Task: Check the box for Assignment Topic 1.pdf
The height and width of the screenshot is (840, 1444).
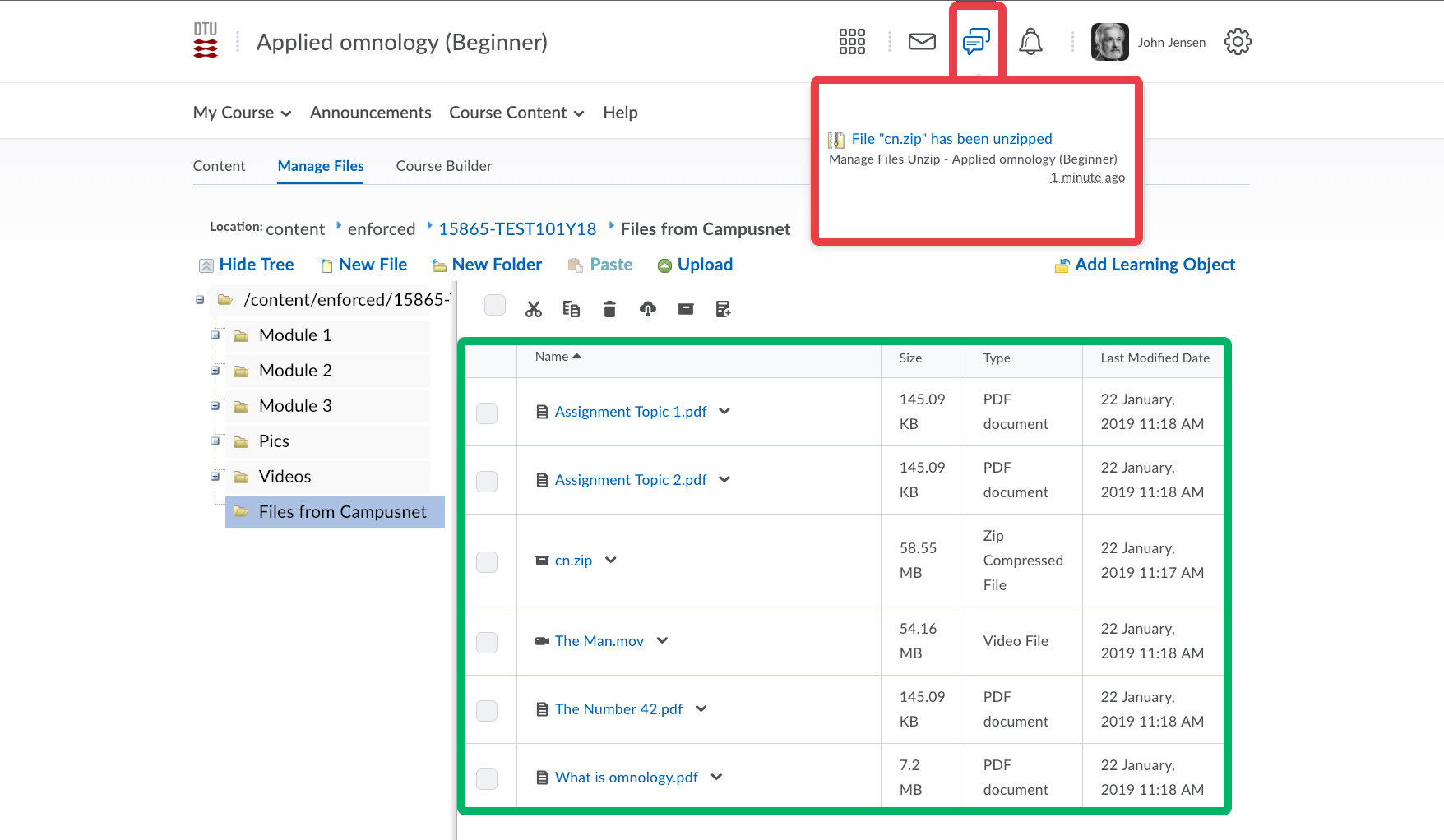Action: [487, 413]
